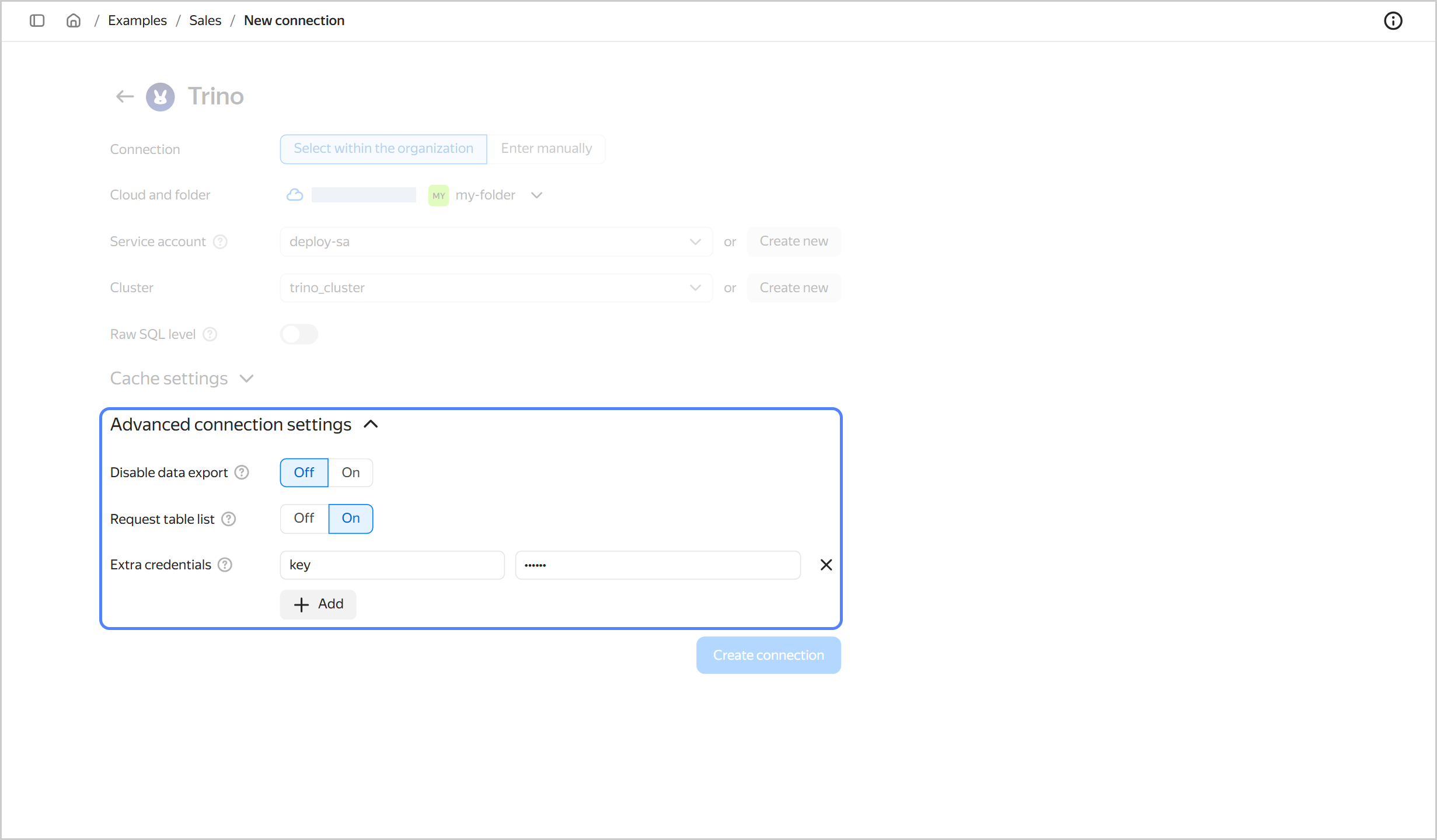Open the my-folder dropdown chevron
Screen dimensions: 1437x840
tap(537, 195)
